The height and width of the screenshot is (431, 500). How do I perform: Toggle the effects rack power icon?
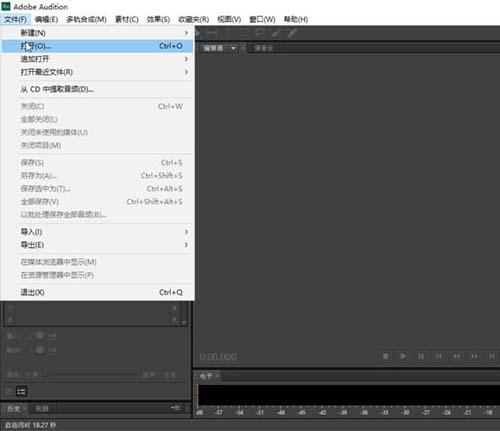click(x=9, y=391)
